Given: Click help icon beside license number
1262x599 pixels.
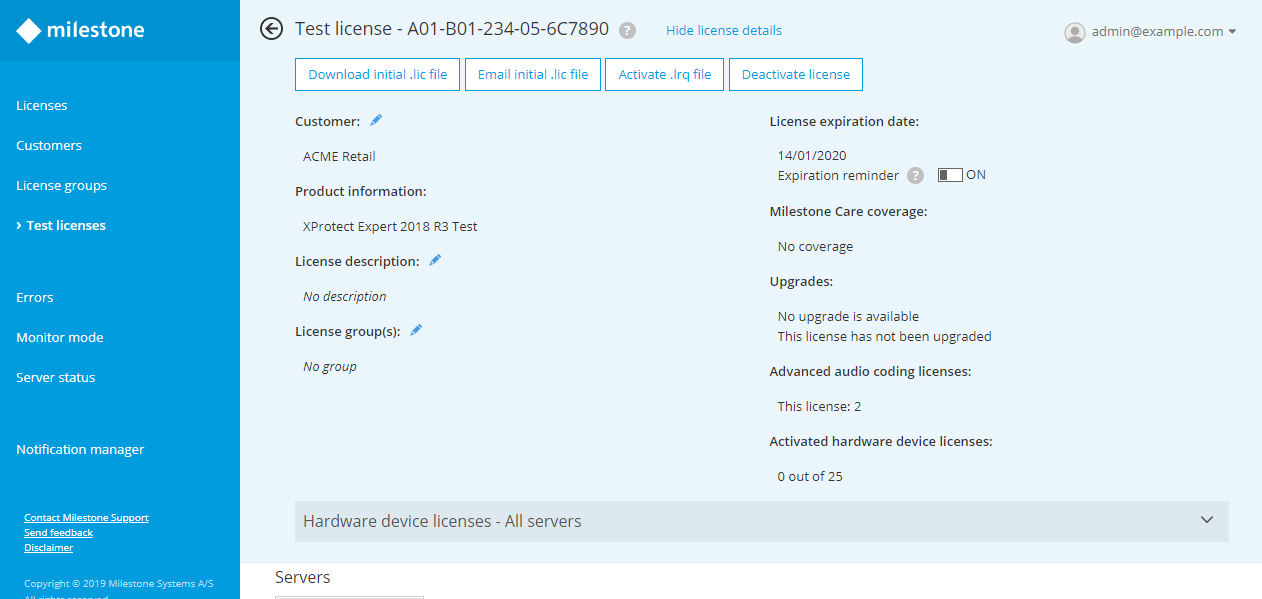Looking at the screenshot, I should 627,30.
